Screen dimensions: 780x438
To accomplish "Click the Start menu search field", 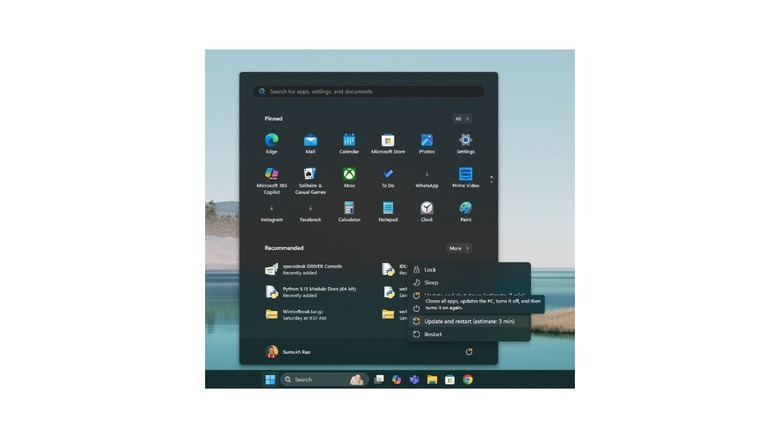I will point(369,92).
